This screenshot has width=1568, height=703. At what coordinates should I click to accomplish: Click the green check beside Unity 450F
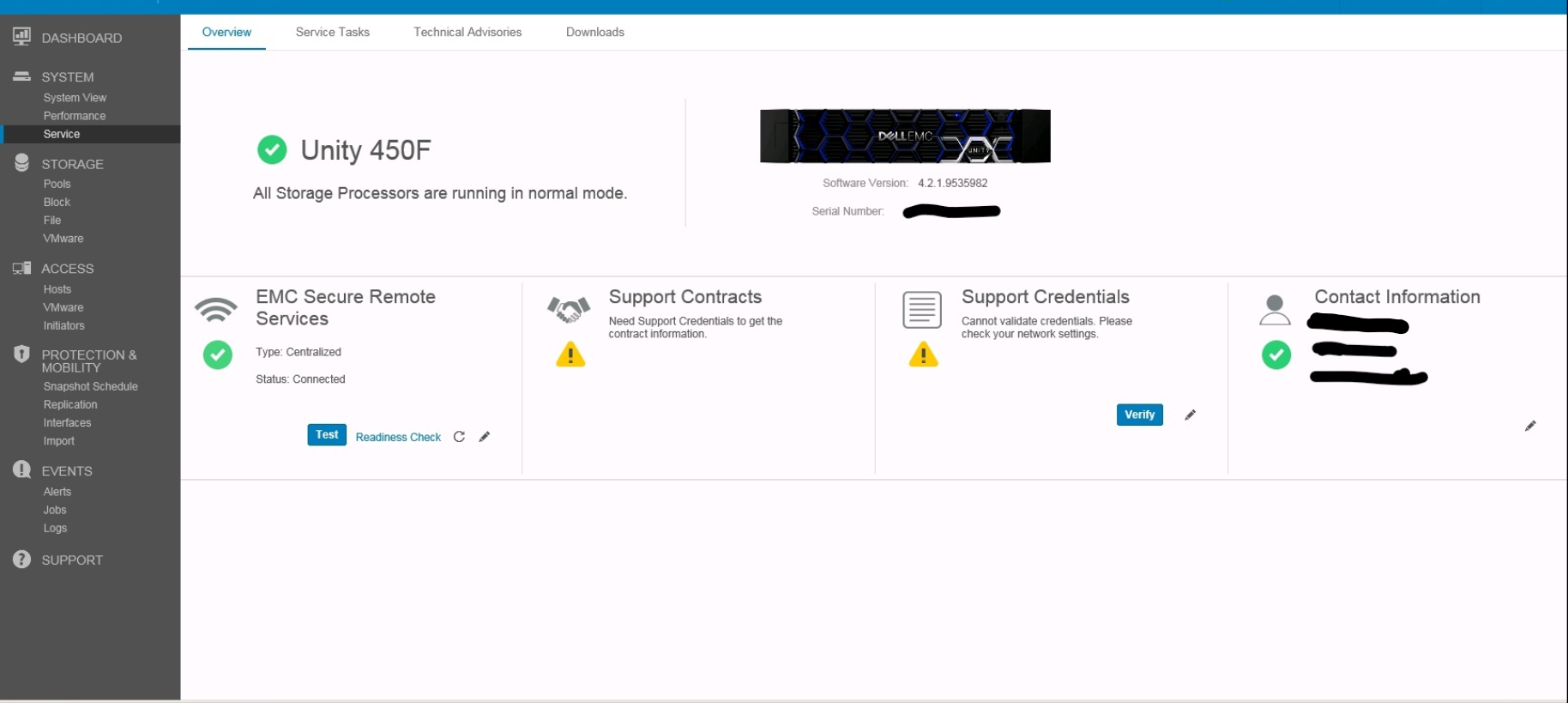pos(272,149)
